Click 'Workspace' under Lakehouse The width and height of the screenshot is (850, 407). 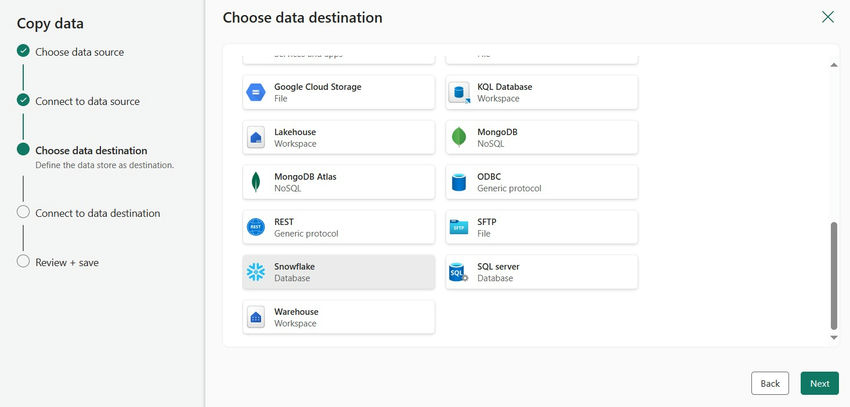click(295, 144)
